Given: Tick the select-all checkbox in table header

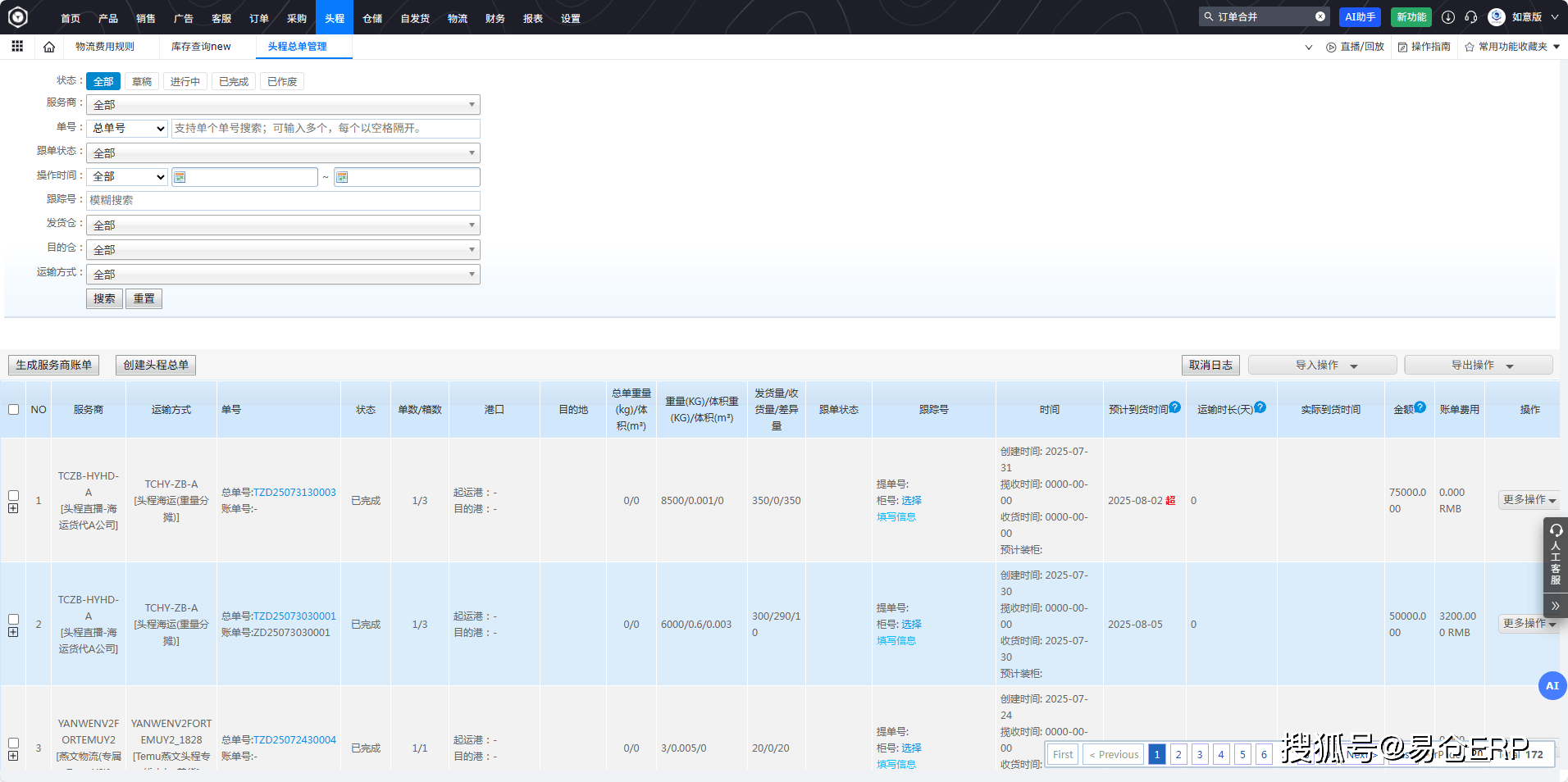Looking at the screenshot, I should click(x=14, y=409).
